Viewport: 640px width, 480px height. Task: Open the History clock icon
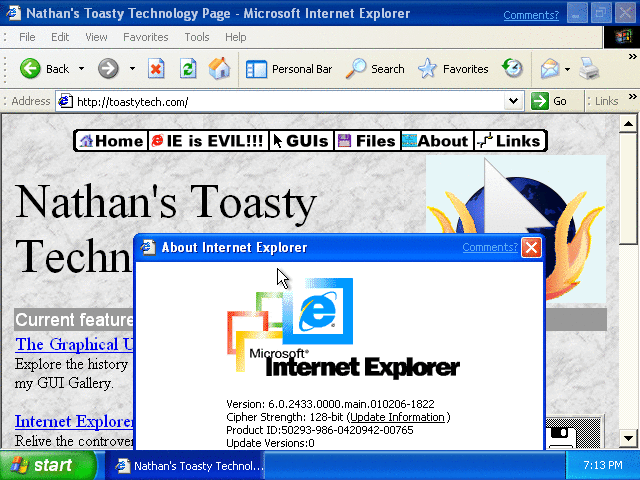pyautogui.click(x=513, y=68)
